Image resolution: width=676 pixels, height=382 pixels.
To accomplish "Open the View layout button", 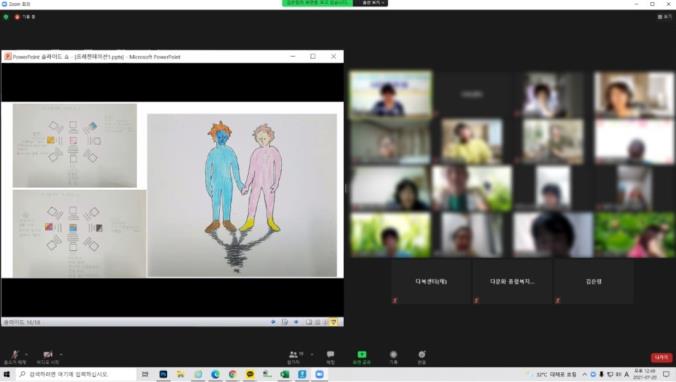I will 664,16.
